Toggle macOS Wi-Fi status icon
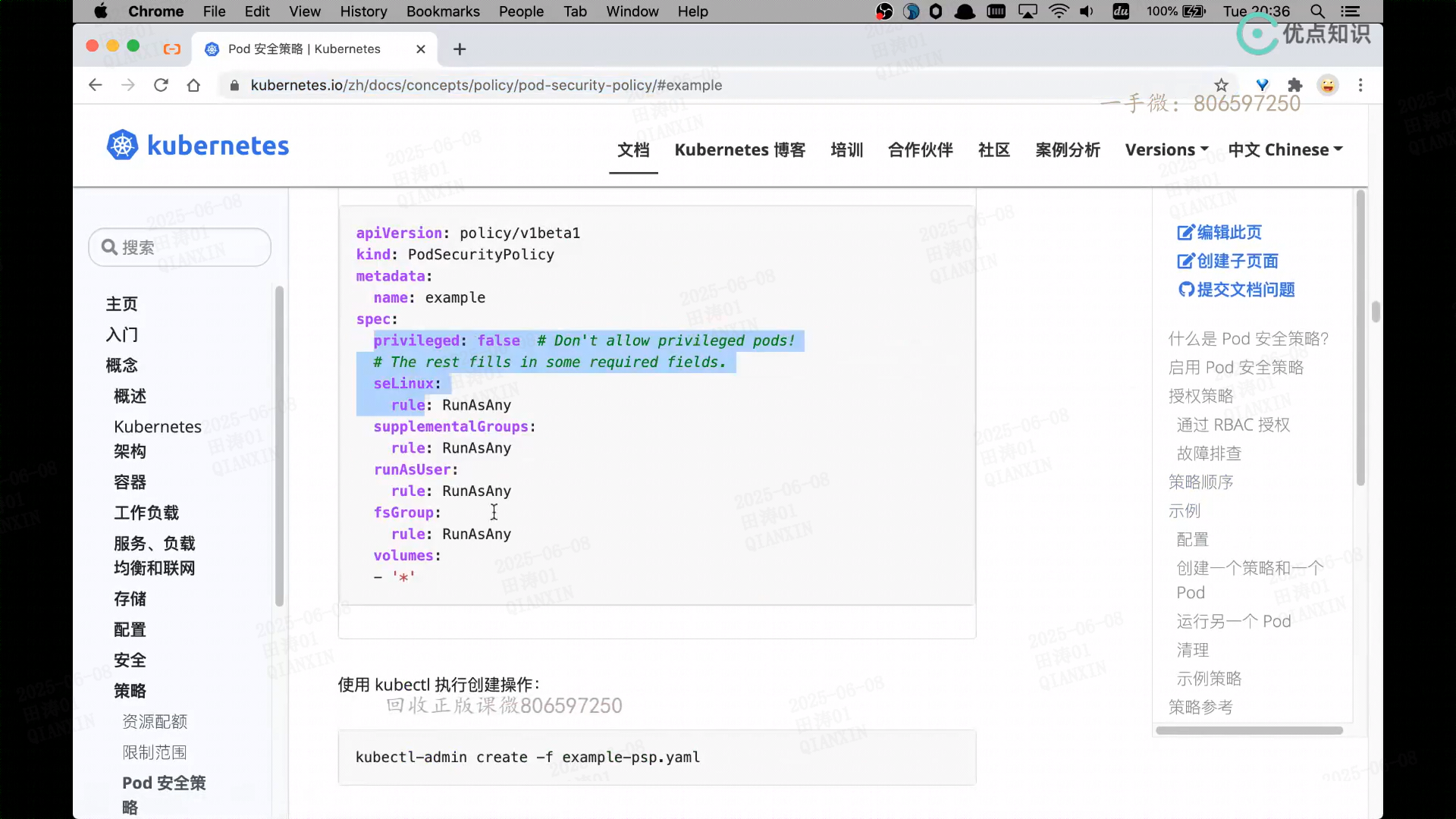The width and height of the screenshot is (1456, 819). (x=1059, y=11)
